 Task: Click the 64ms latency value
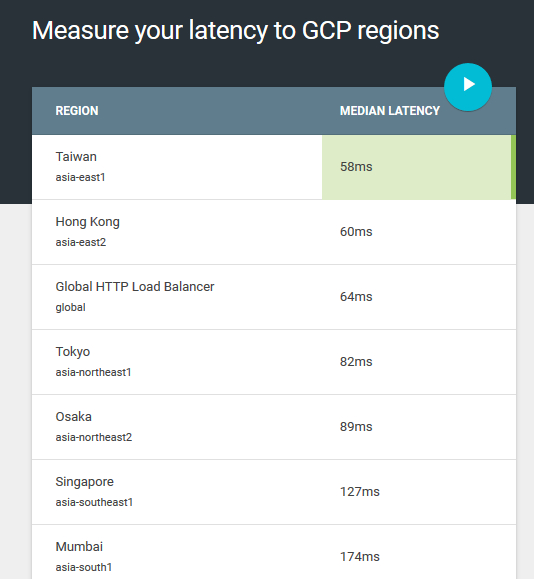356,297
